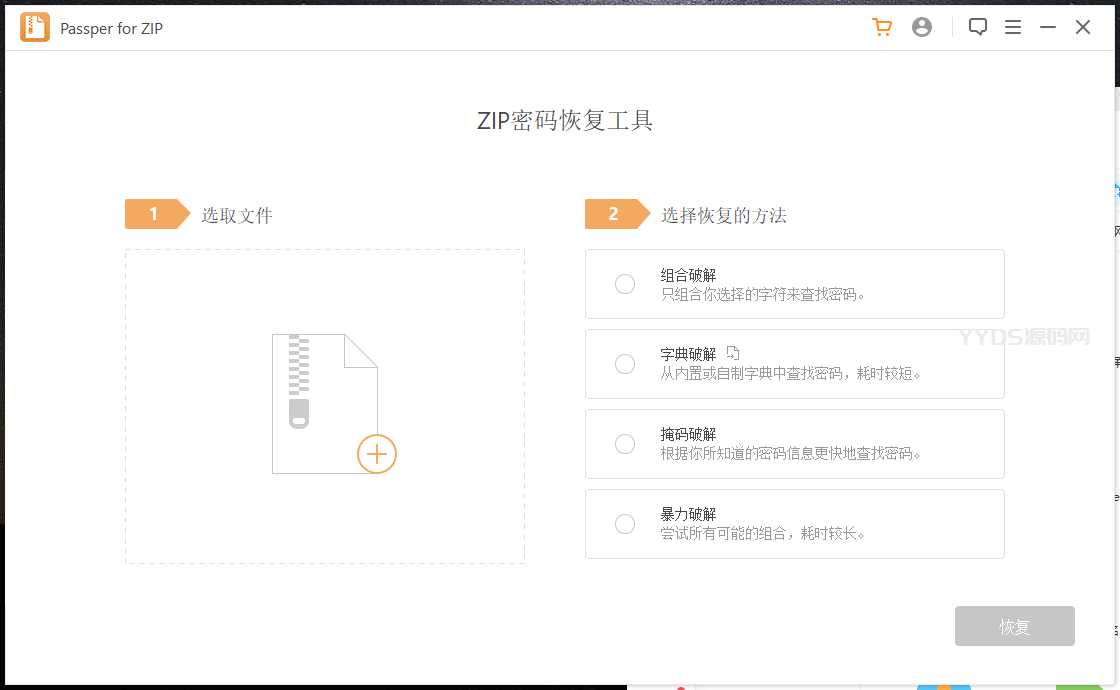
Task: Close the Passper for ZIP window
Action: (x=1083, y=28)
